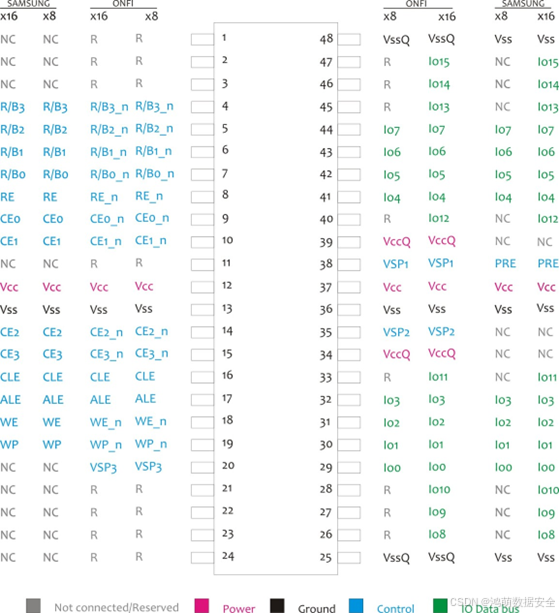Select 'Vcc' on pin 12 in Samsung x16 column

coord(9,287)
